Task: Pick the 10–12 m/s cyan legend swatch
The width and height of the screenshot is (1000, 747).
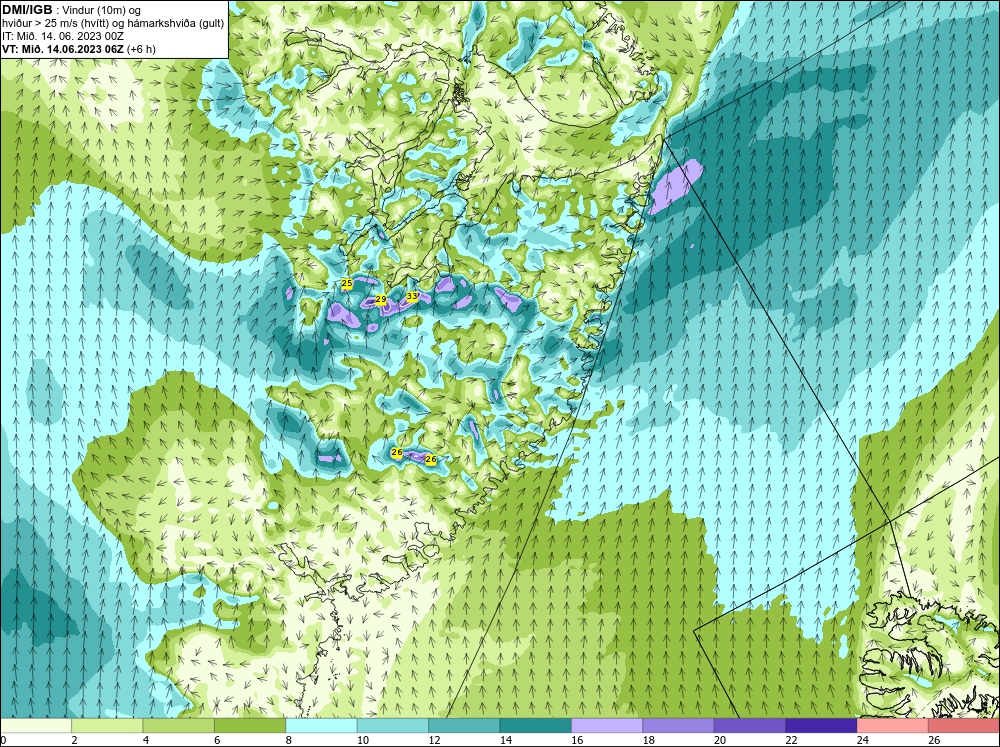Action: point(393,726)
